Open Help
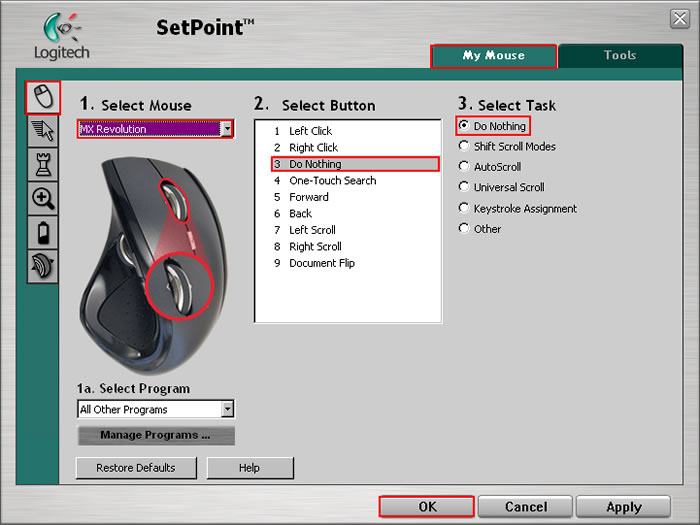Image resolution: width=700 pixels, height=525 pixels. coord(250,468)
